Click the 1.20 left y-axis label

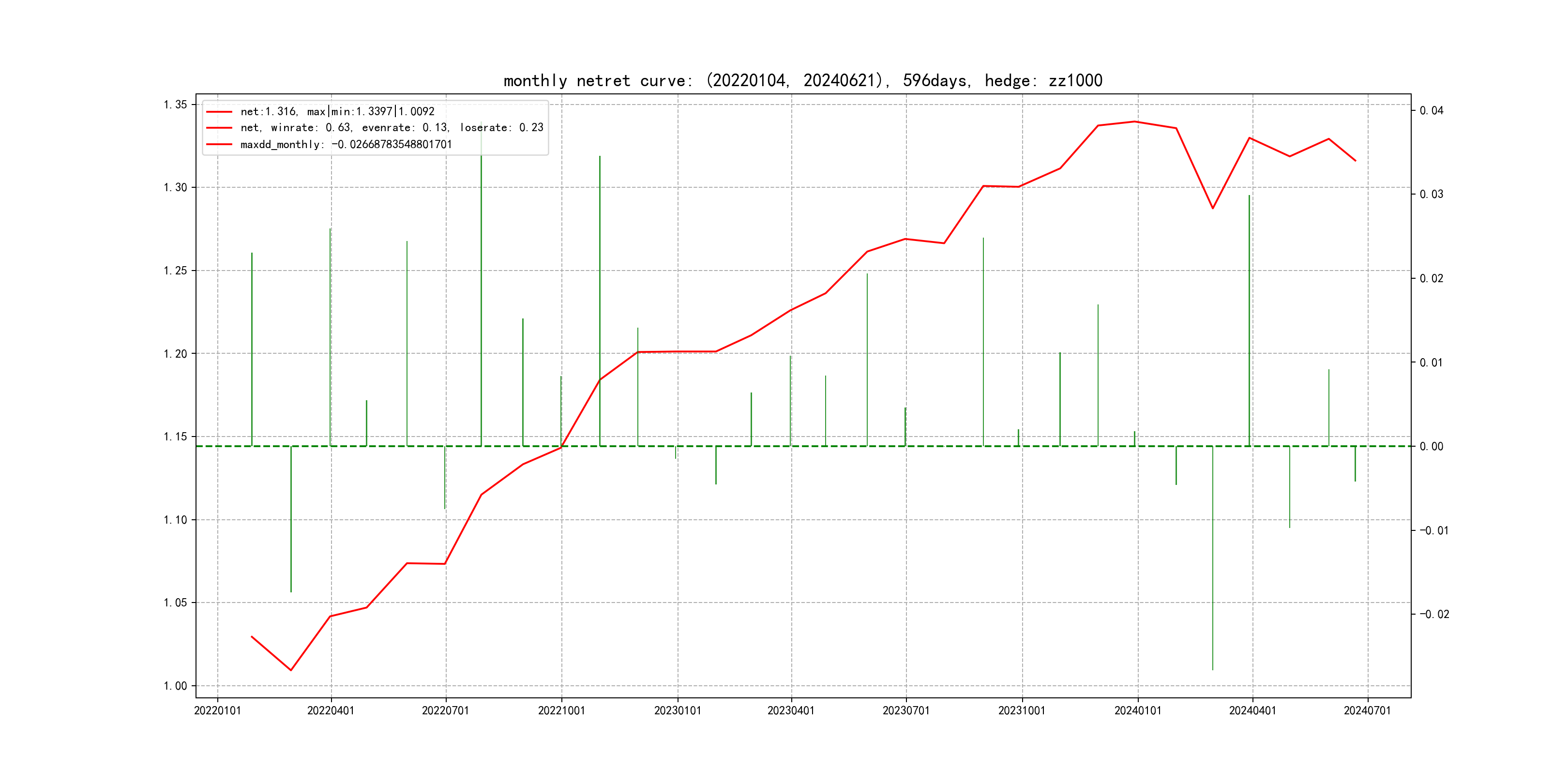[175, 354]
